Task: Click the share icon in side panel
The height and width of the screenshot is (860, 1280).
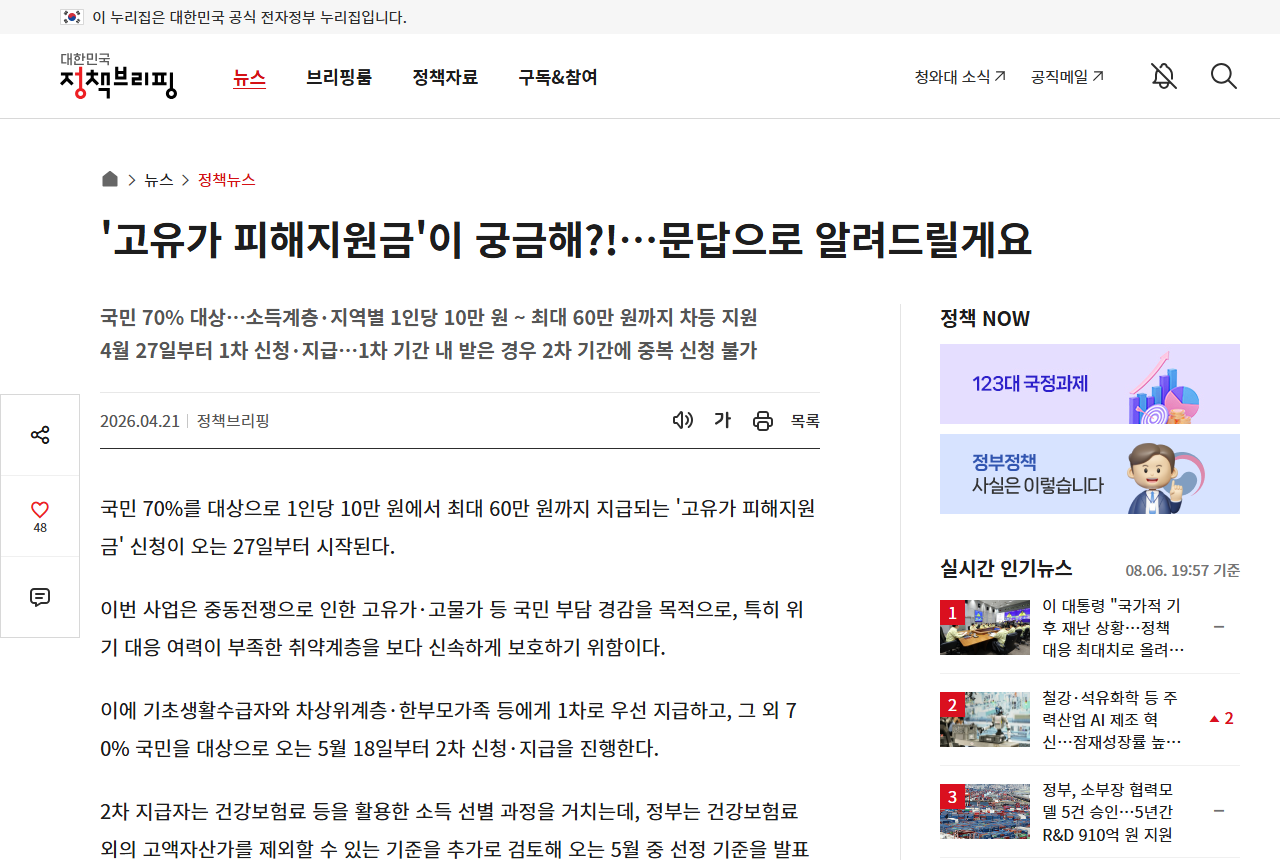Action: coord(40,435)
